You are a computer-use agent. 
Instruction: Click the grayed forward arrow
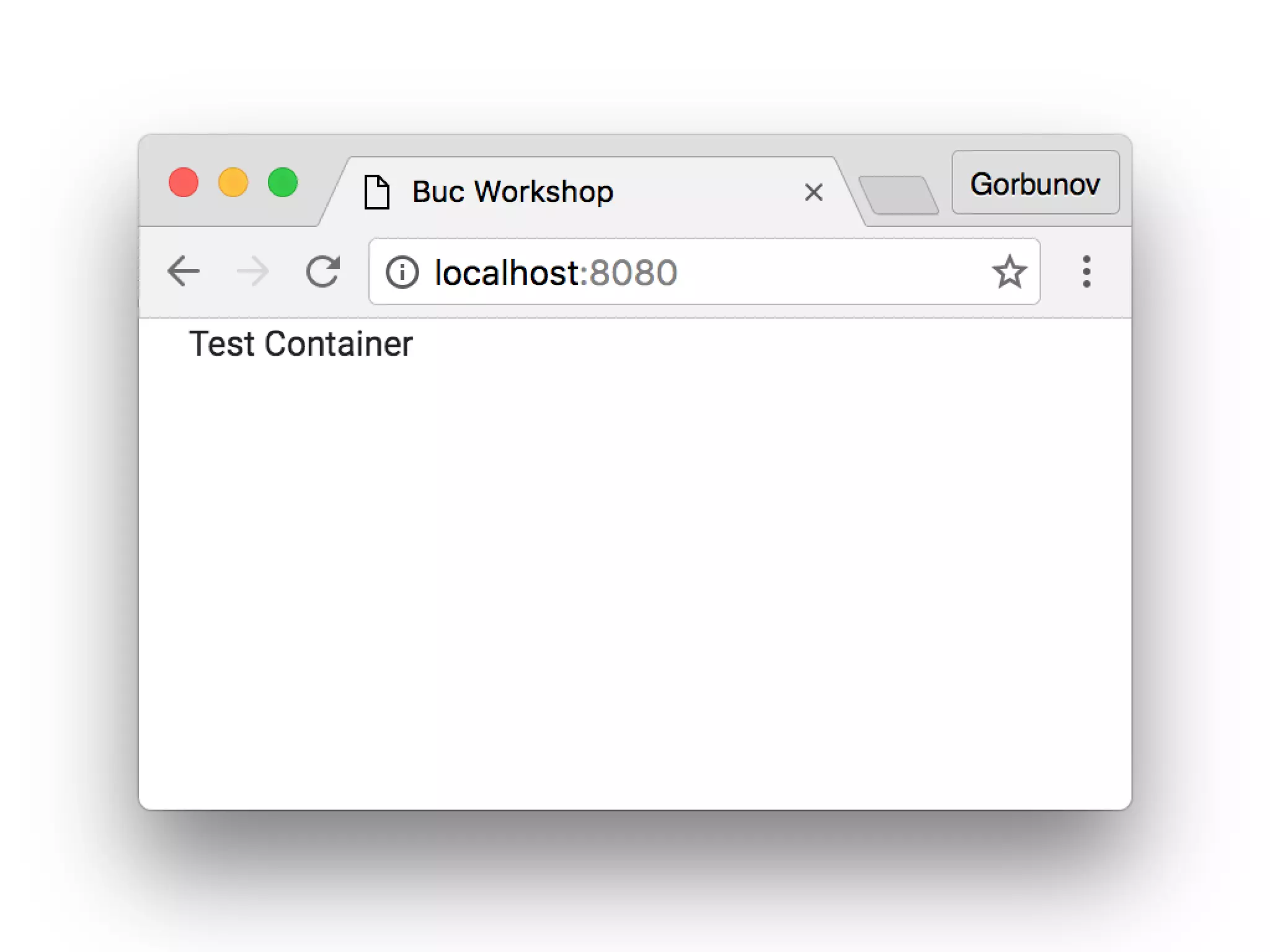tap(253, 271)
